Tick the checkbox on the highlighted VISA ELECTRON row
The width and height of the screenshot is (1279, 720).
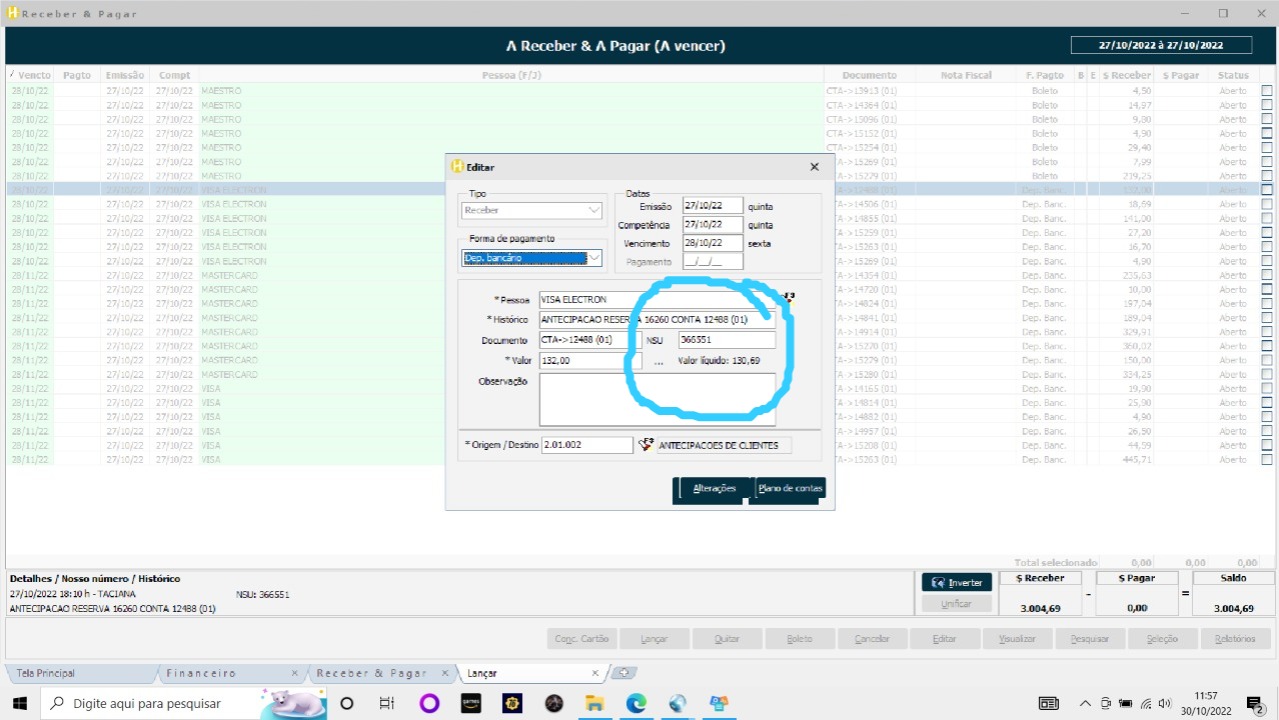pyautogui.click(x=1267, y=189)
